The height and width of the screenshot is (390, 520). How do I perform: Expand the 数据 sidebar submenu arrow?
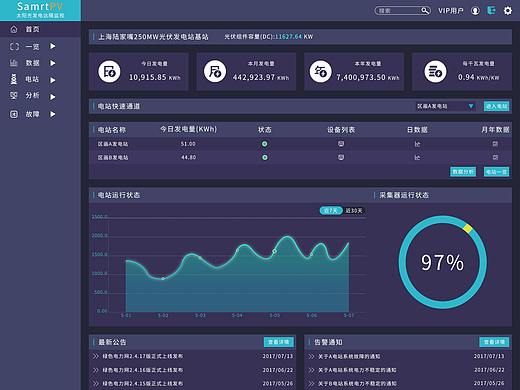pos(53,63)
